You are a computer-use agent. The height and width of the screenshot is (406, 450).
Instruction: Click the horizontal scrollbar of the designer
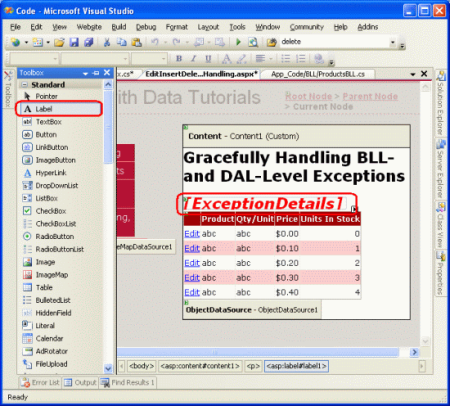point(258,352)
